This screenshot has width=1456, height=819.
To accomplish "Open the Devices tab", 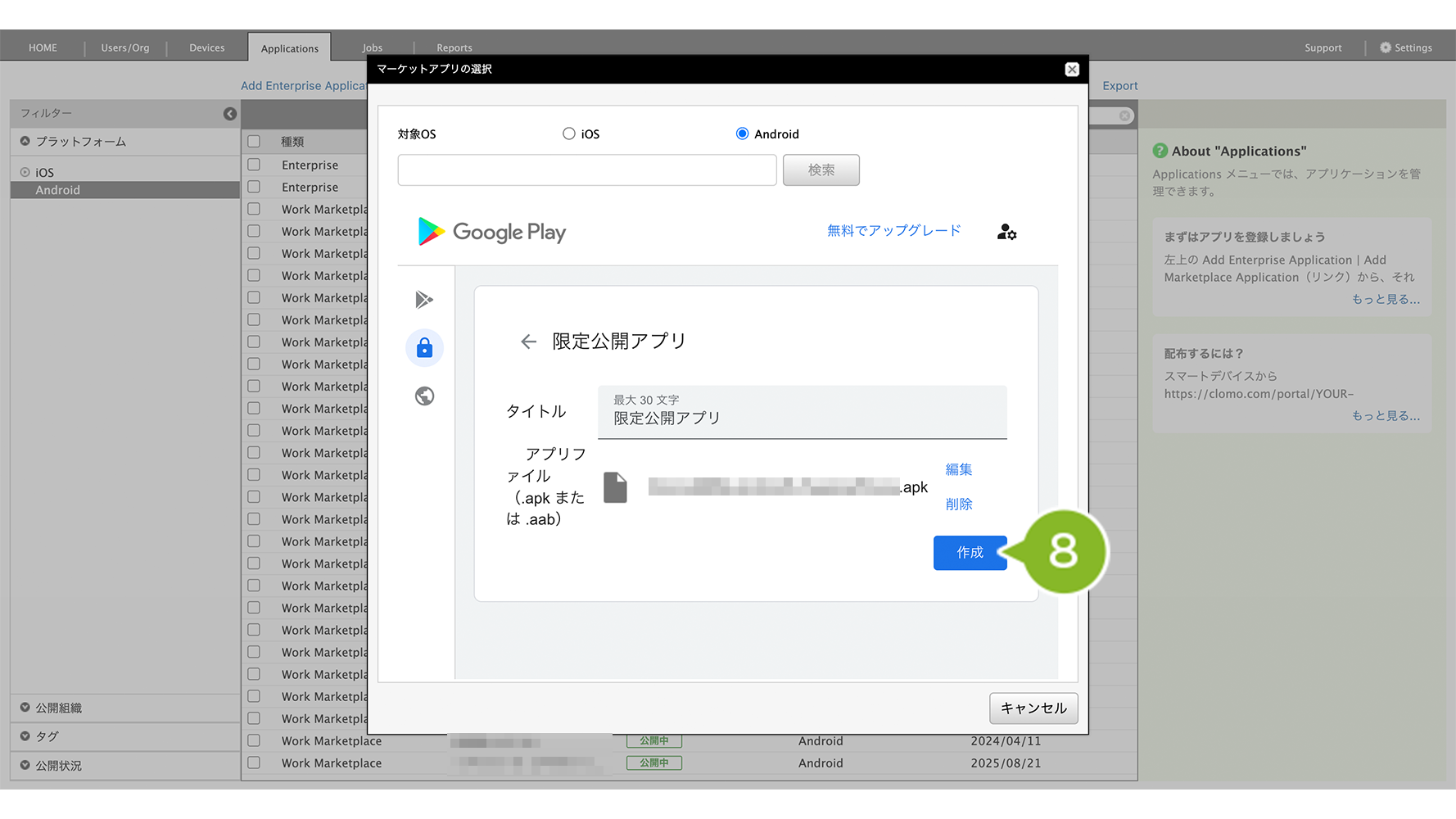I will [206, 48].
